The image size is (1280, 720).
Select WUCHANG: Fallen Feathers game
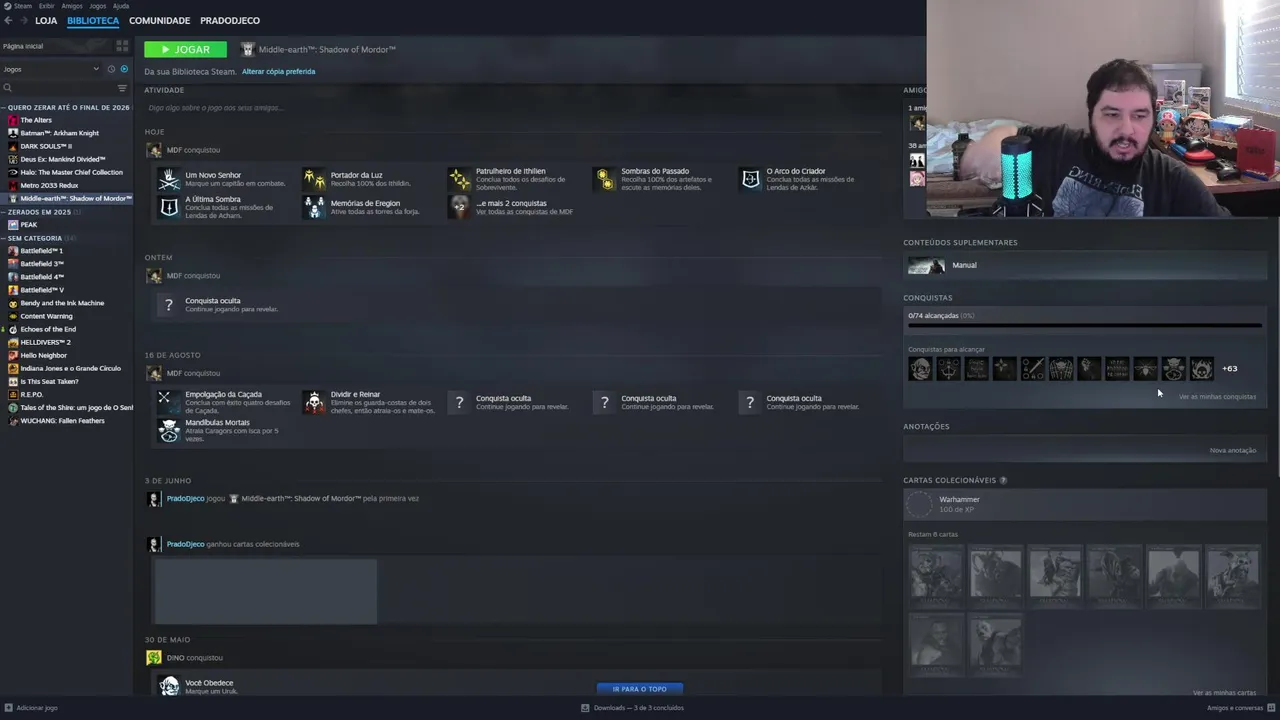tap(62, 421)
